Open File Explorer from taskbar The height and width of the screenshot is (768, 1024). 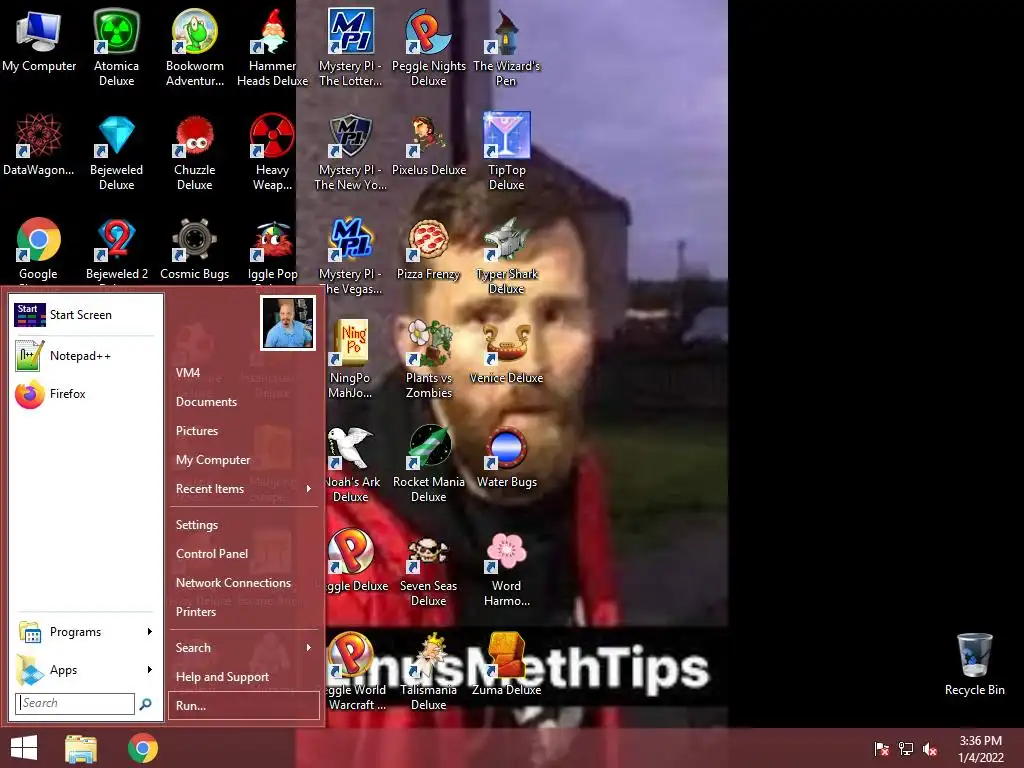tap(81, 748)
